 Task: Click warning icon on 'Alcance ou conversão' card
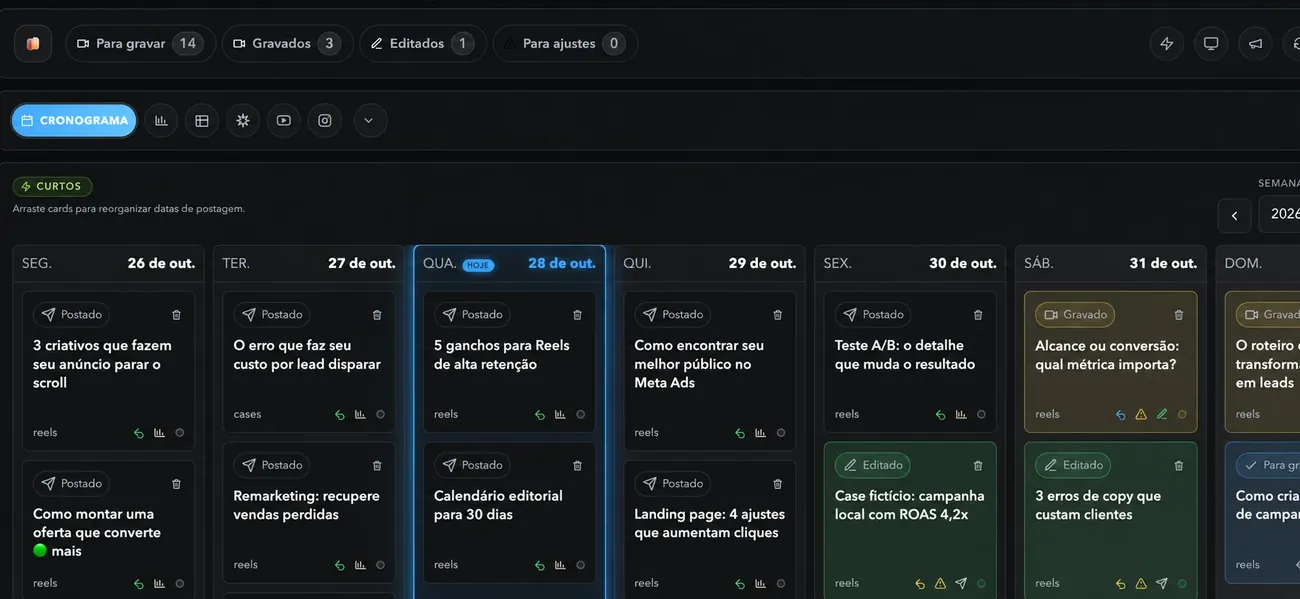tap(1141, 414)
